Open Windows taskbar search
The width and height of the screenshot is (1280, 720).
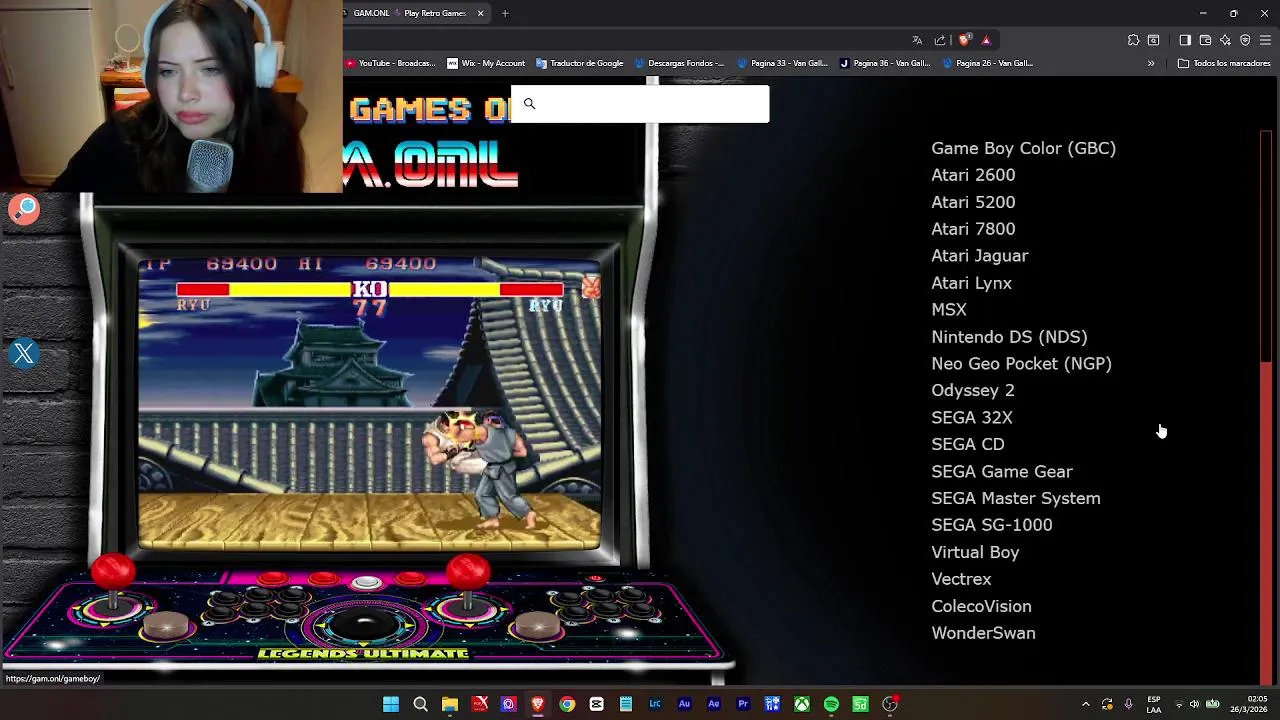coord(420,704)
